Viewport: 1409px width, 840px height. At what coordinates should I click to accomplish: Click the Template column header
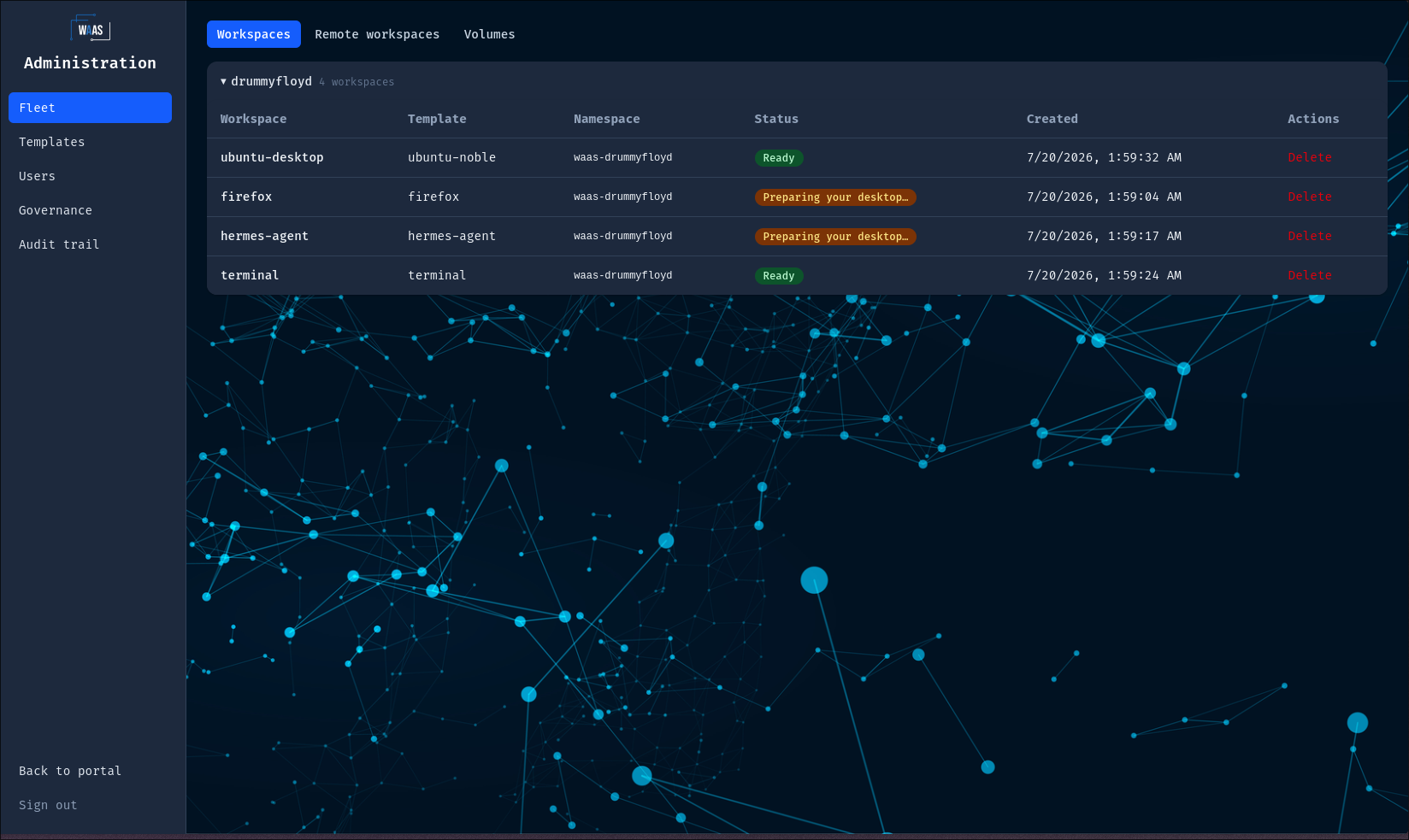pos(437,119)
